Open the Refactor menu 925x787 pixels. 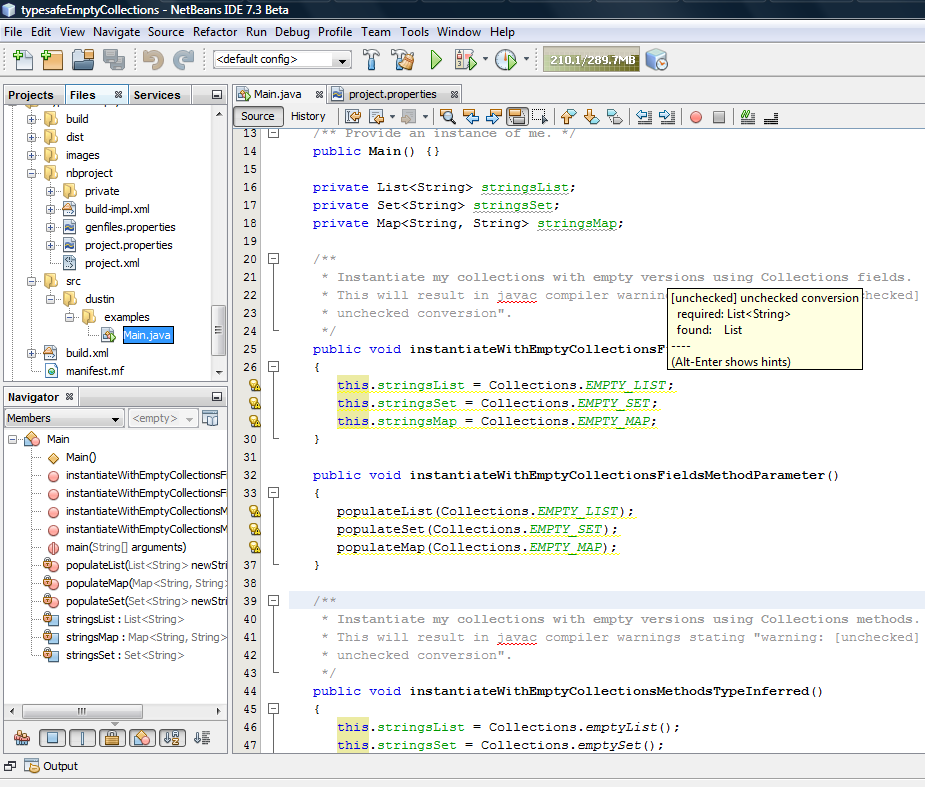coord(215,32)
